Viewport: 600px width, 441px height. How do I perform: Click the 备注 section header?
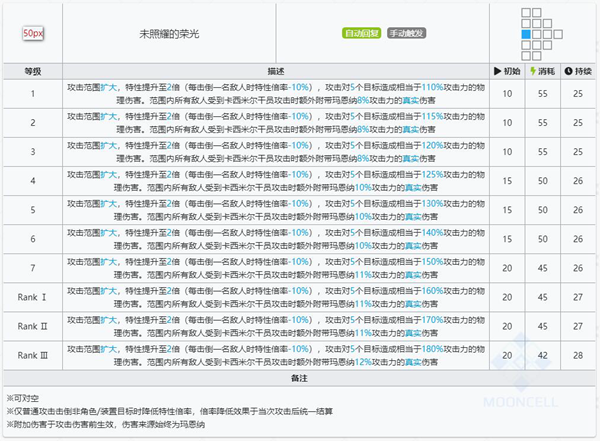tap(299, 378)
